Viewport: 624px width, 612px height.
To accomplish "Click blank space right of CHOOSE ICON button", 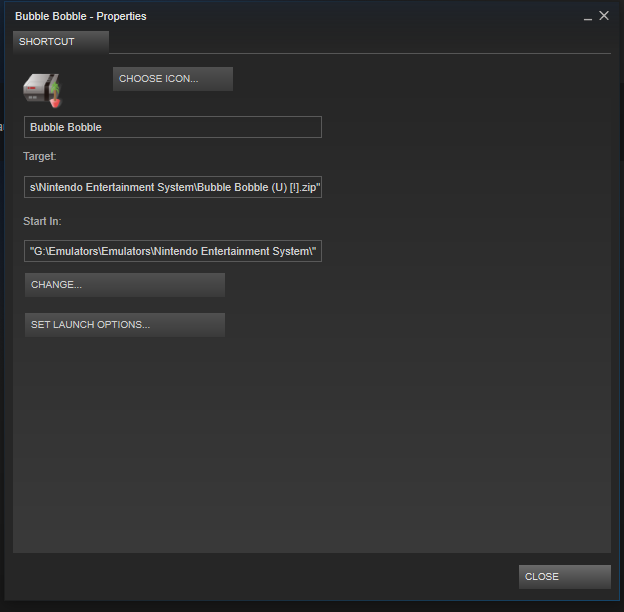I will point(420,79).
